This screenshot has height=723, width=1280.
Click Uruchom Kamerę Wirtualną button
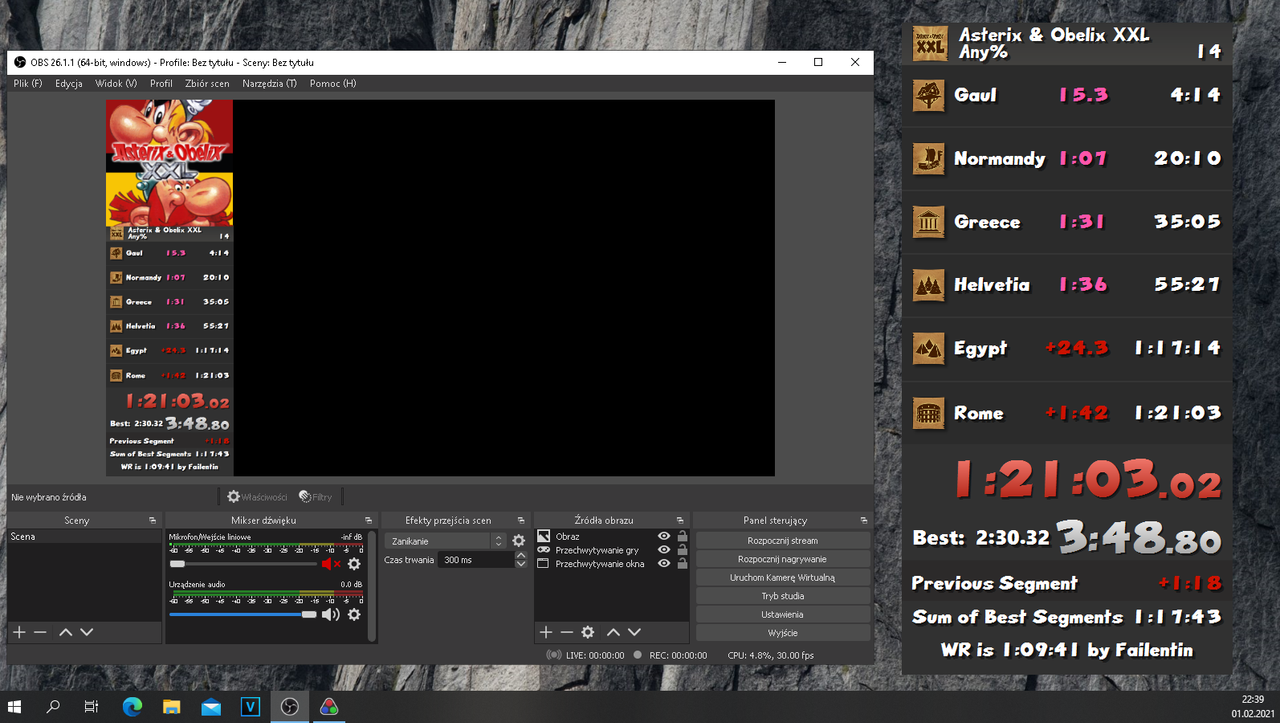click(783, 577)
